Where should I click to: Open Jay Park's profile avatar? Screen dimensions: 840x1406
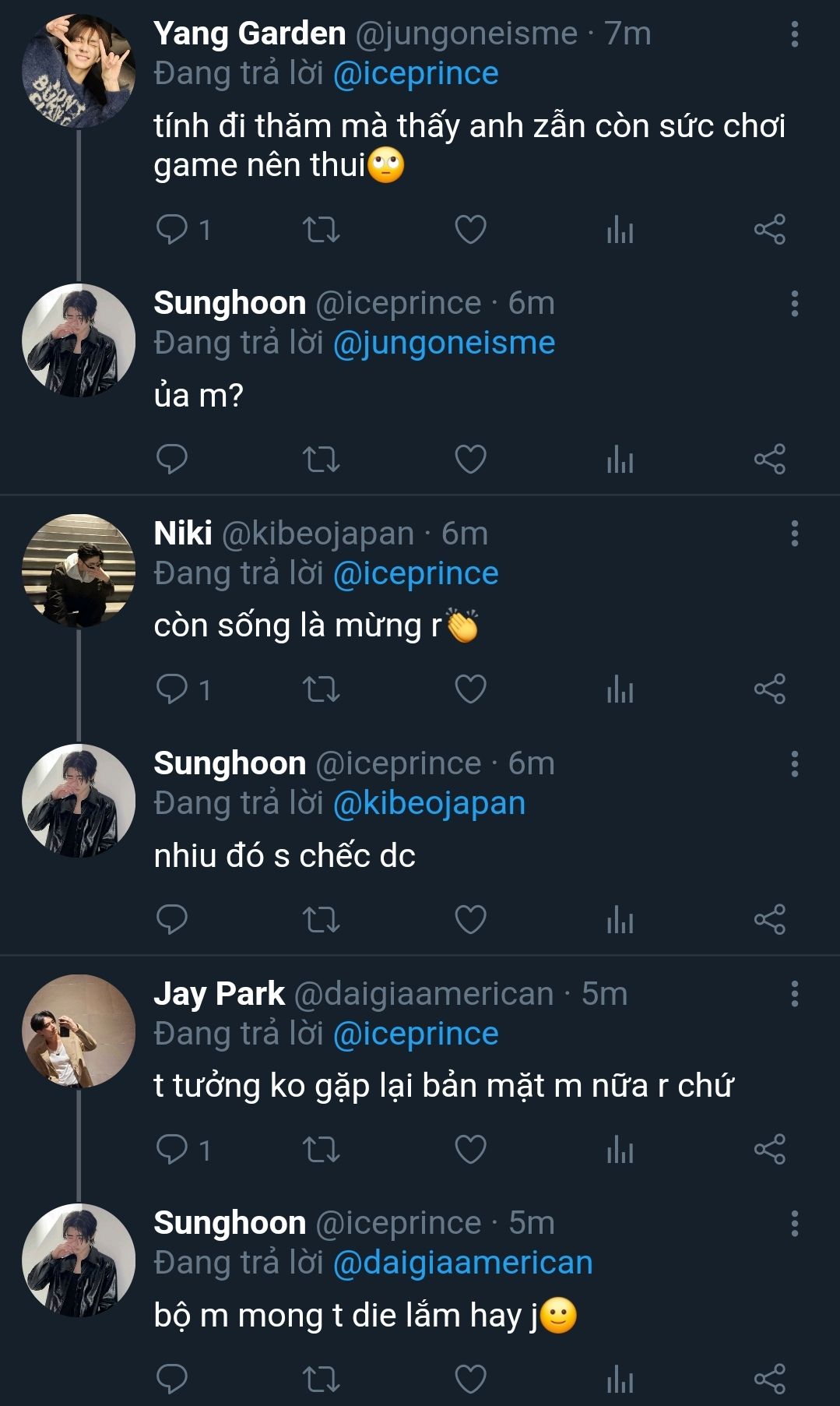pos(78,1031)
